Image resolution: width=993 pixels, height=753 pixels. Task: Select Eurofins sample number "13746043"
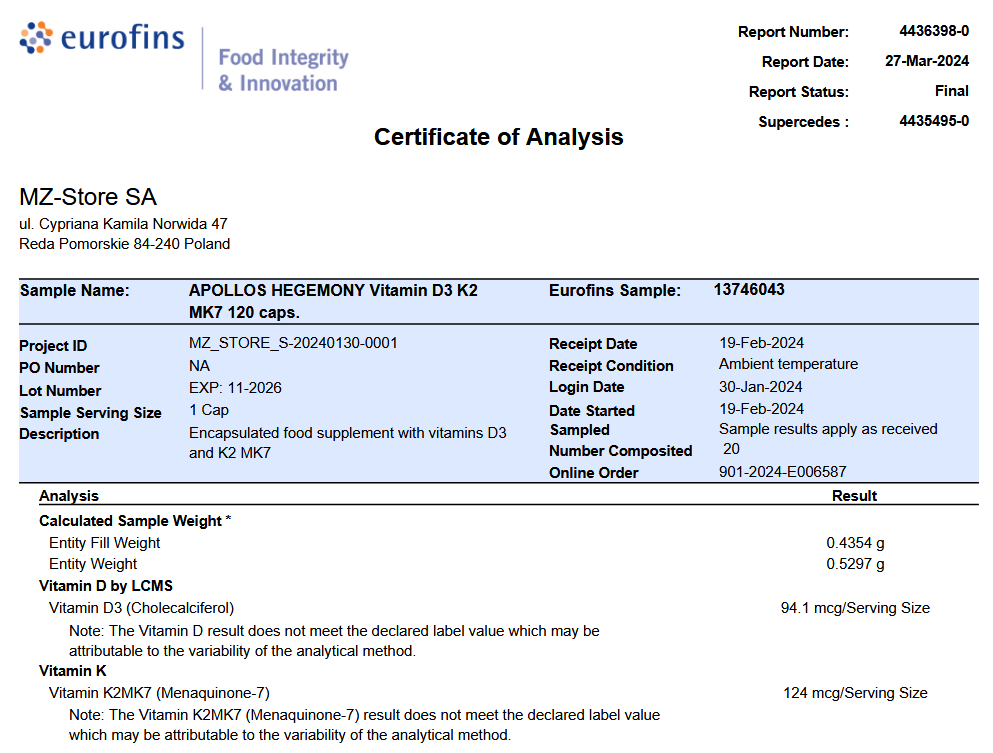pos(749,289)
